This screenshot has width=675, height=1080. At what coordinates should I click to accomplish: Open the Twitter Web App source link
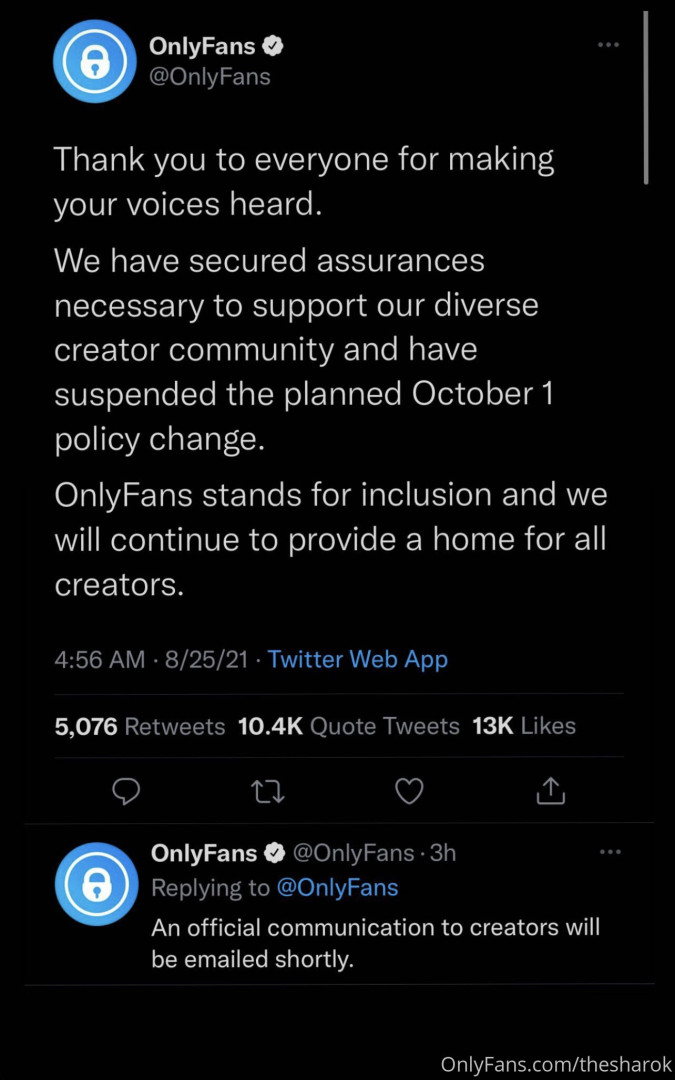click(358, 660)
